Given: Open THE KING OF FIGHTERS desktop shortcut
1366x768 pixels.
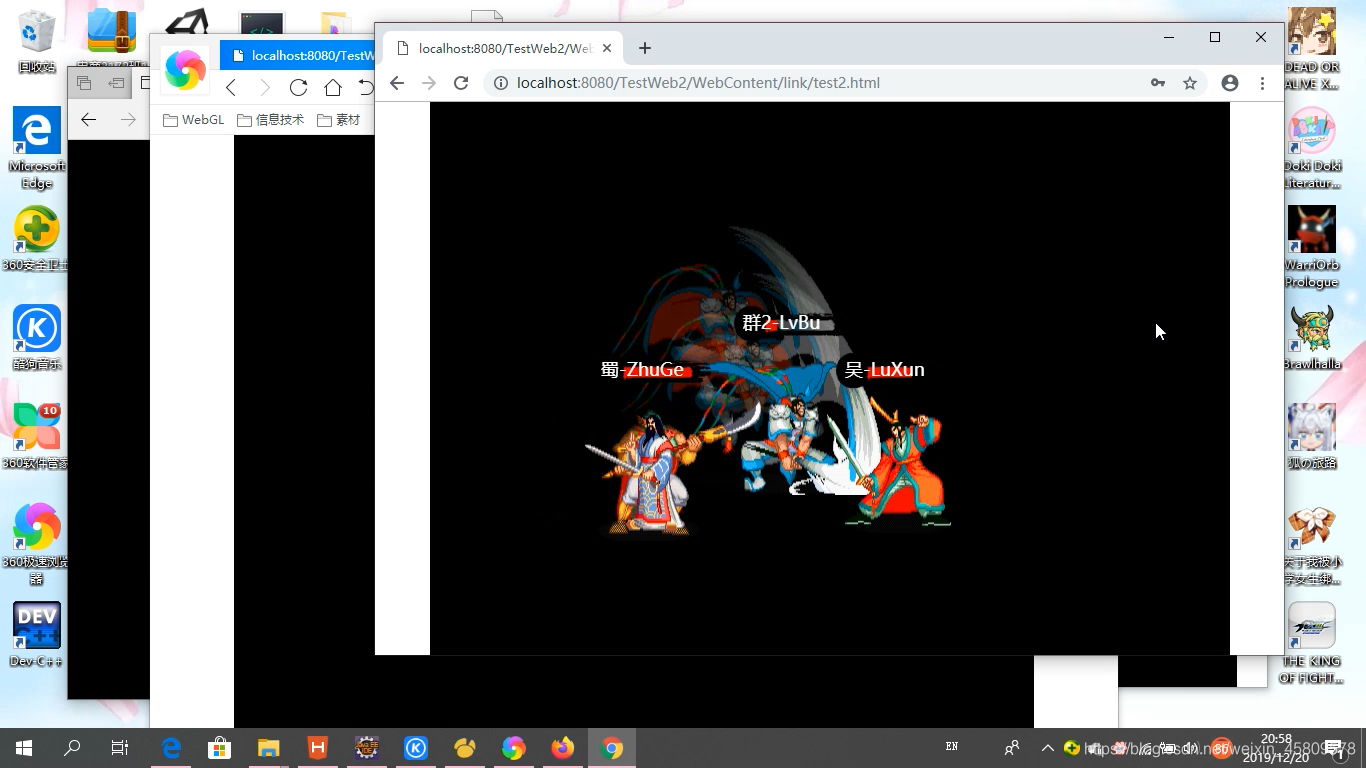Looking at the screenshot, I should (1312, 642).
